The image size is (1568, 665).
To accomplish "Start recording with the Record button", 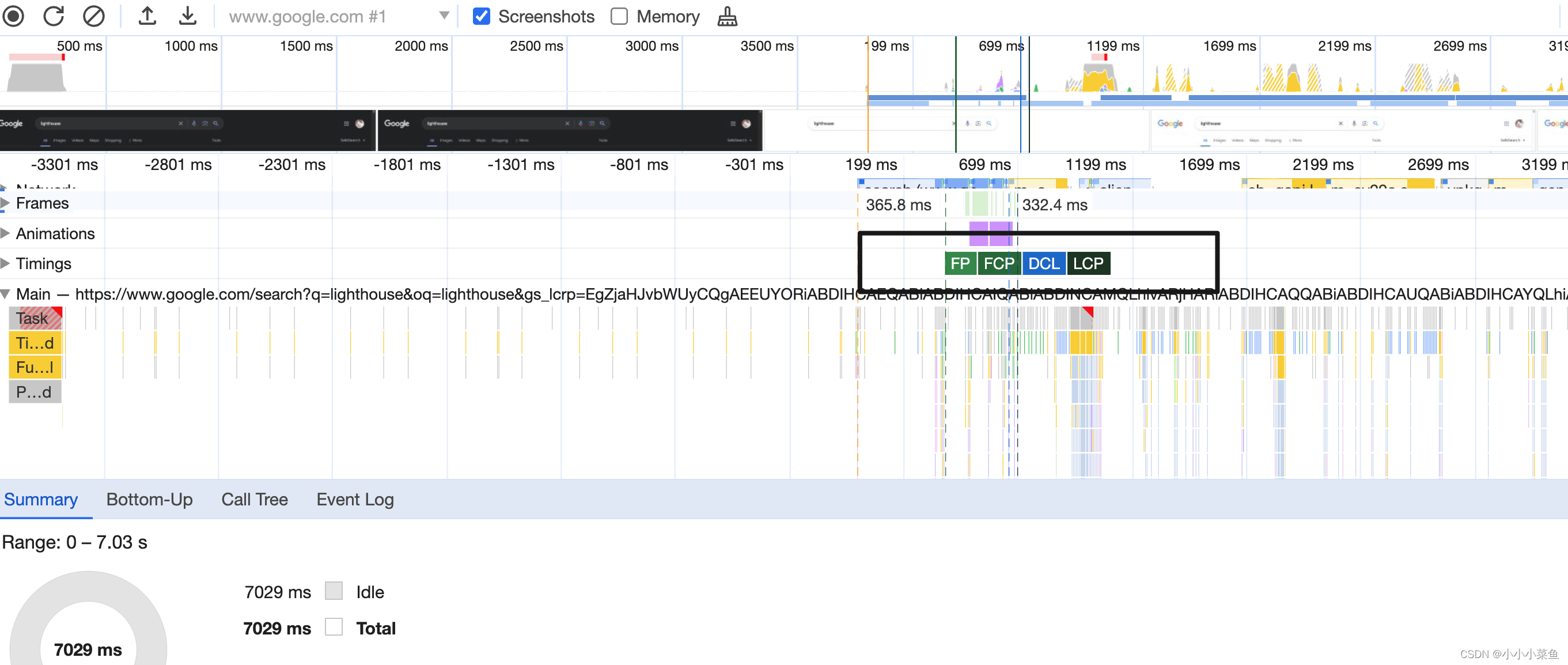I will (x=13, y=17).
